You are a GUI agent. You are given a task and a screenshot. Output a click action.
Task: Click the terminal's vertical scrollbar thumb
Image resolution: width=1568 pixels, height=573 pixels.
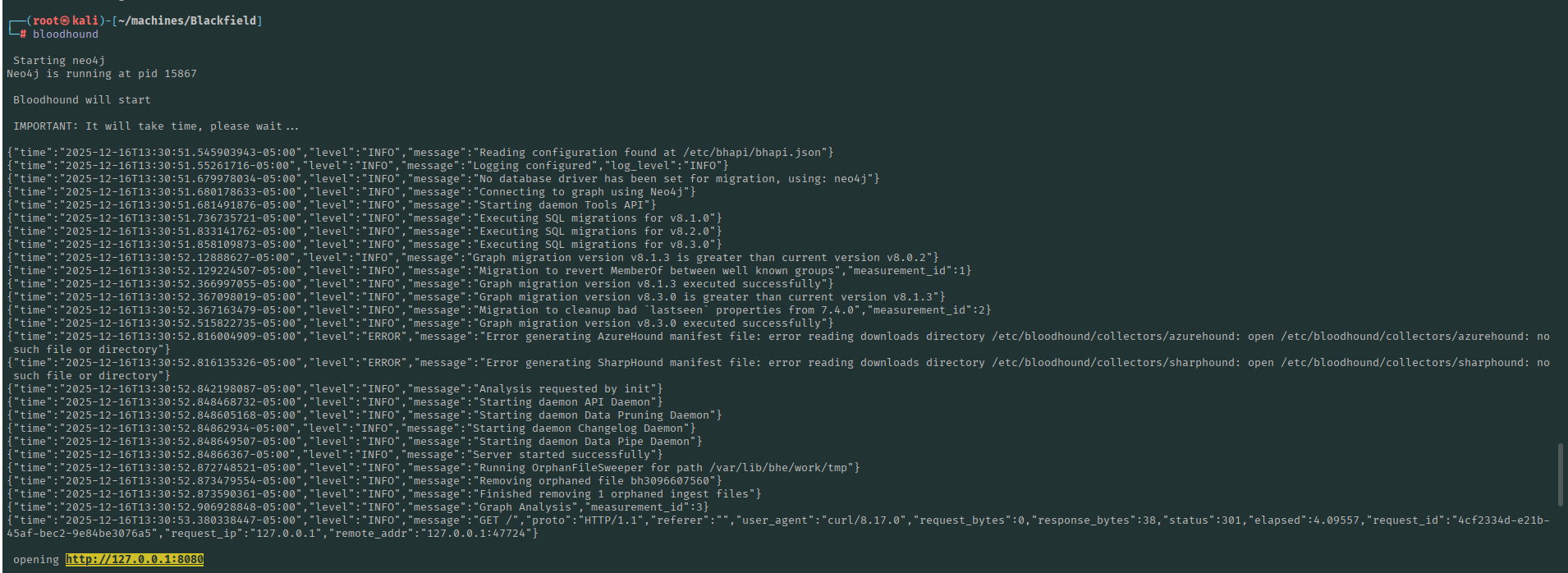(1560, 474)
